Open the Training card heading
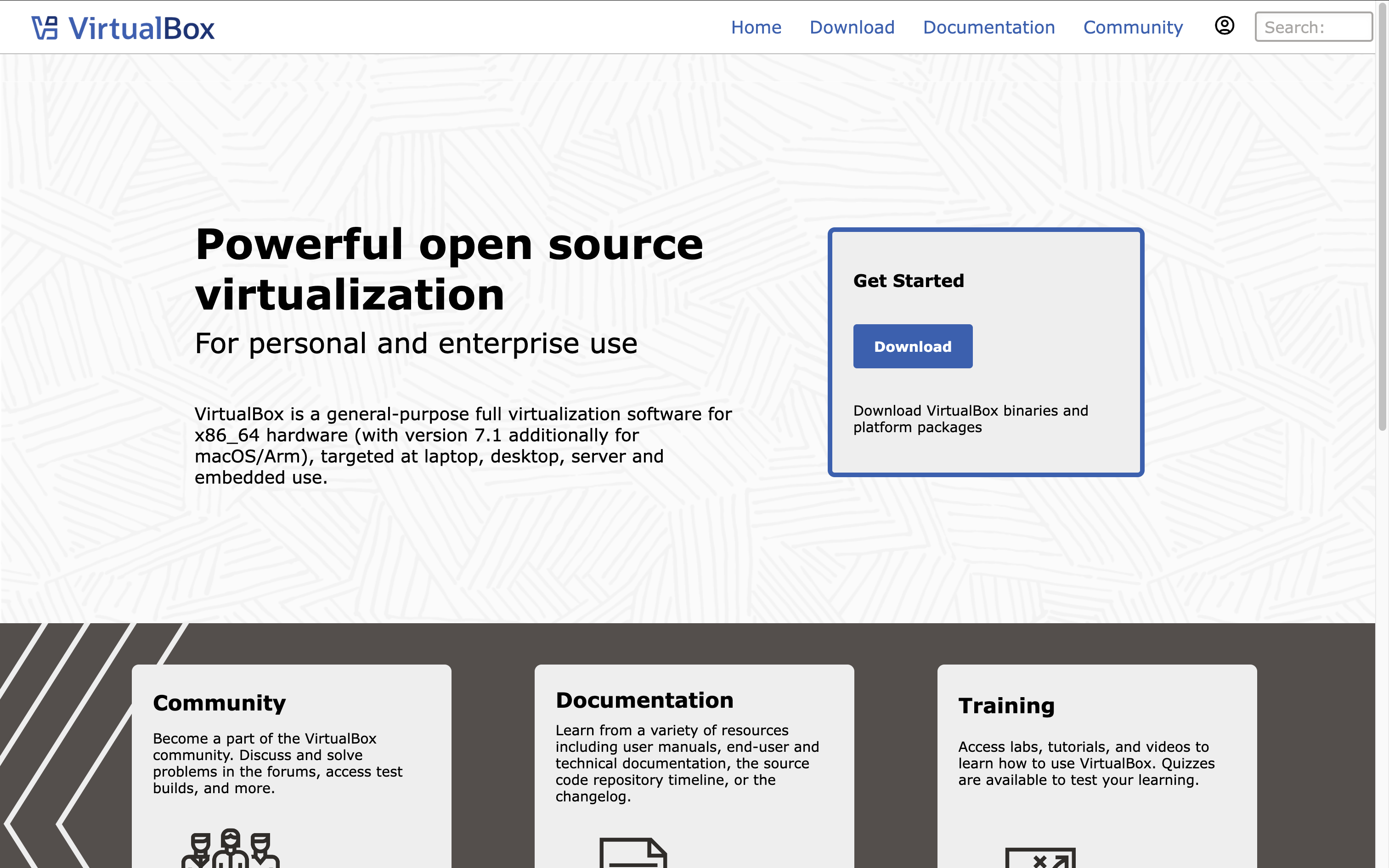 (x=1006, y=705)
